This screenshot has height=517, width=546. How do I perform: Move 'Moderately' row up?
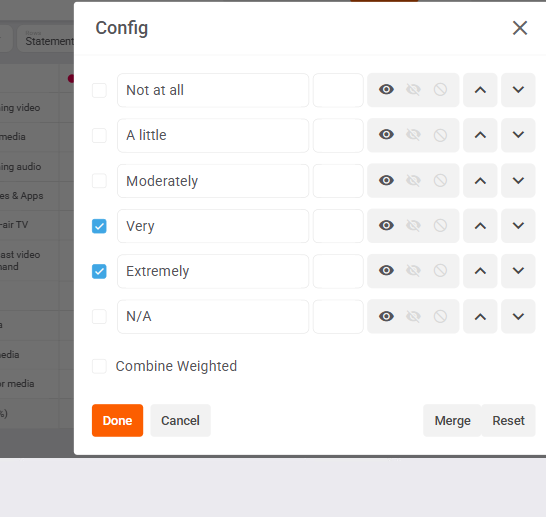(x=480, y=181)
